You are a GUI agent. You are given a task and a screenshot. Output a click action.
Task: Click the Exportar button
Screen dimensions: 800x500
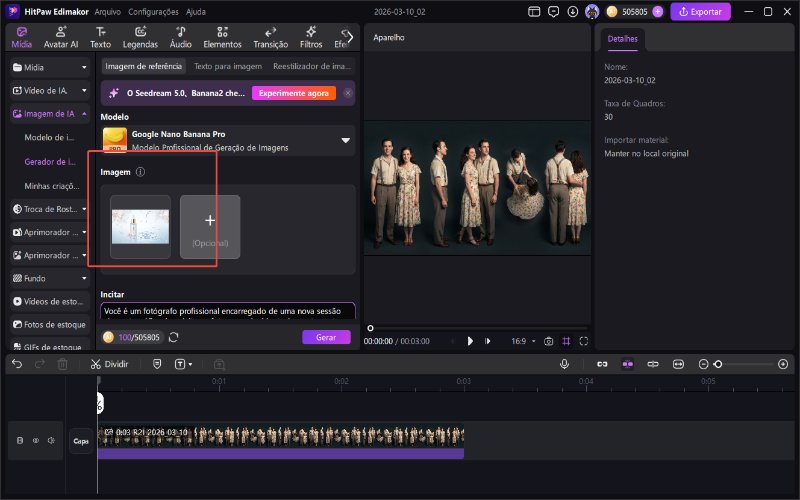[701, 12]
